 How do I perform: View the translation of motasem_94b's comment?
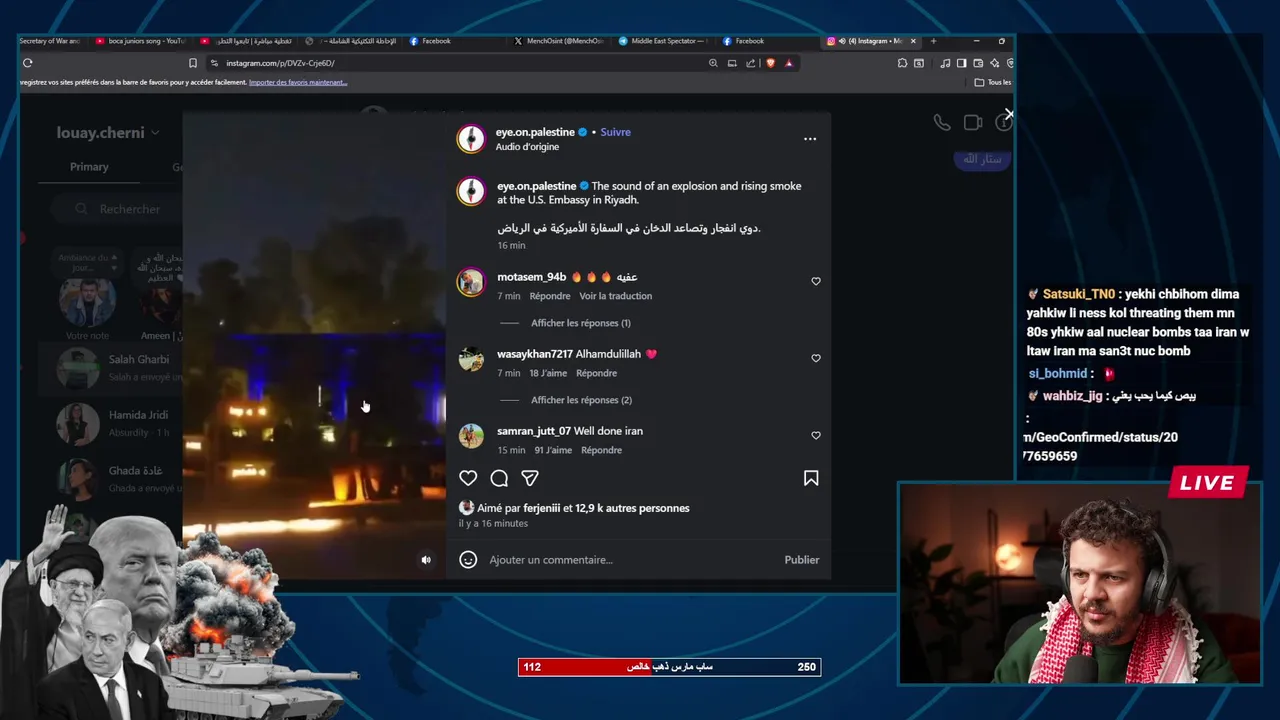pyautogui.click(x=615, y=296)
